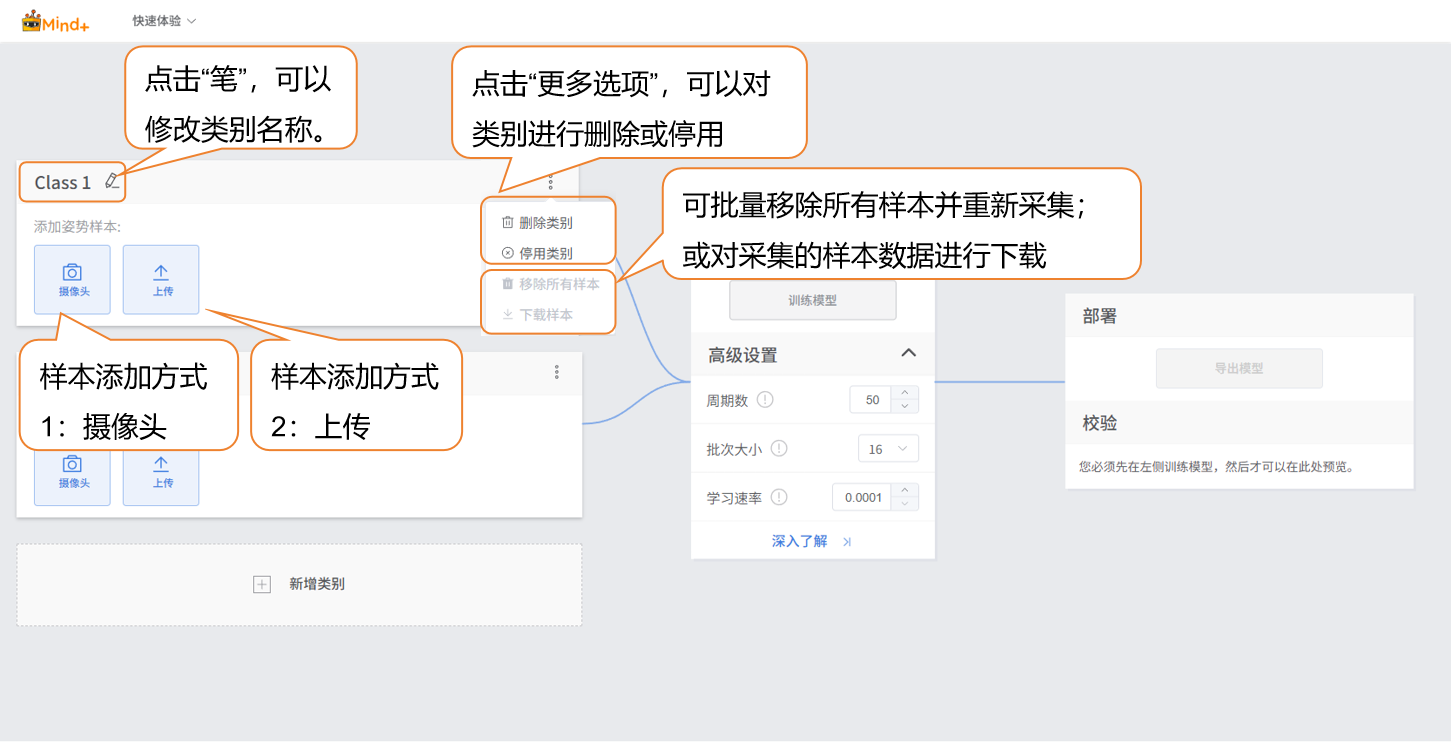Open the 快速体验 dropdown in the top bar
Screen dimensions: 1451x750
164,21
